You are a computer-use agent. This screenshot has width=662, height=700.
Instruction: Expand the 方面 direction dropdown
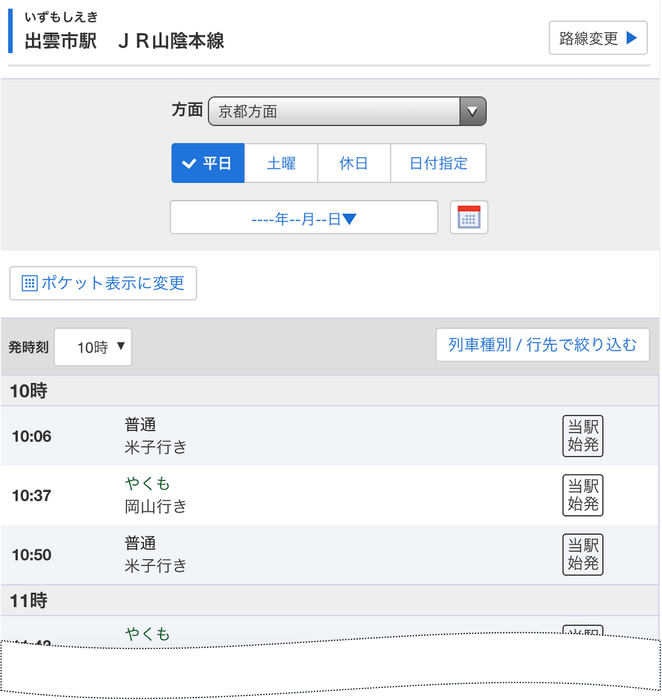tap(346, 111)
